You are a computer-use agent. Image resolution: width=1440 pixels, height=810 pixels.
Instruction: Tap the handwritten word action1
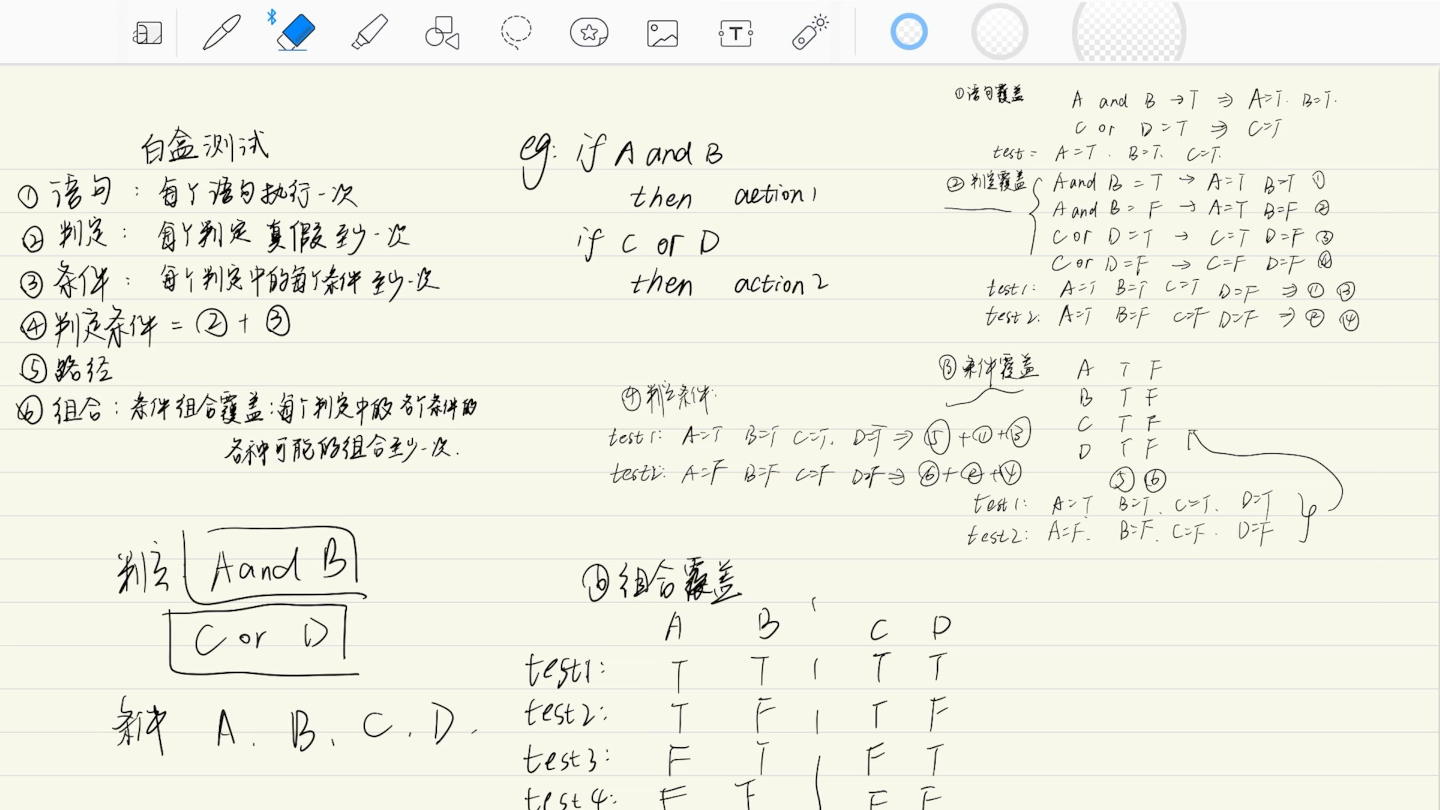(776, 195)
